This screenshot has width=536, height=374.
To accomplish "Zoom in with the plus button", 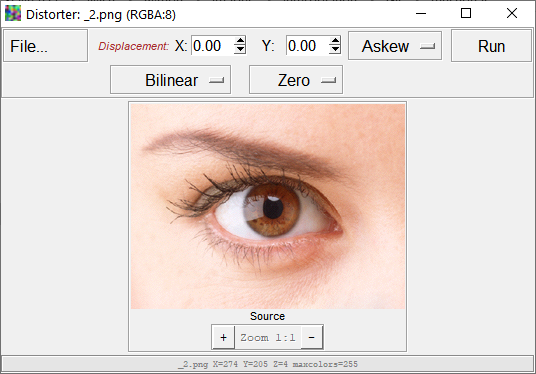I will (x=223, y=337).
